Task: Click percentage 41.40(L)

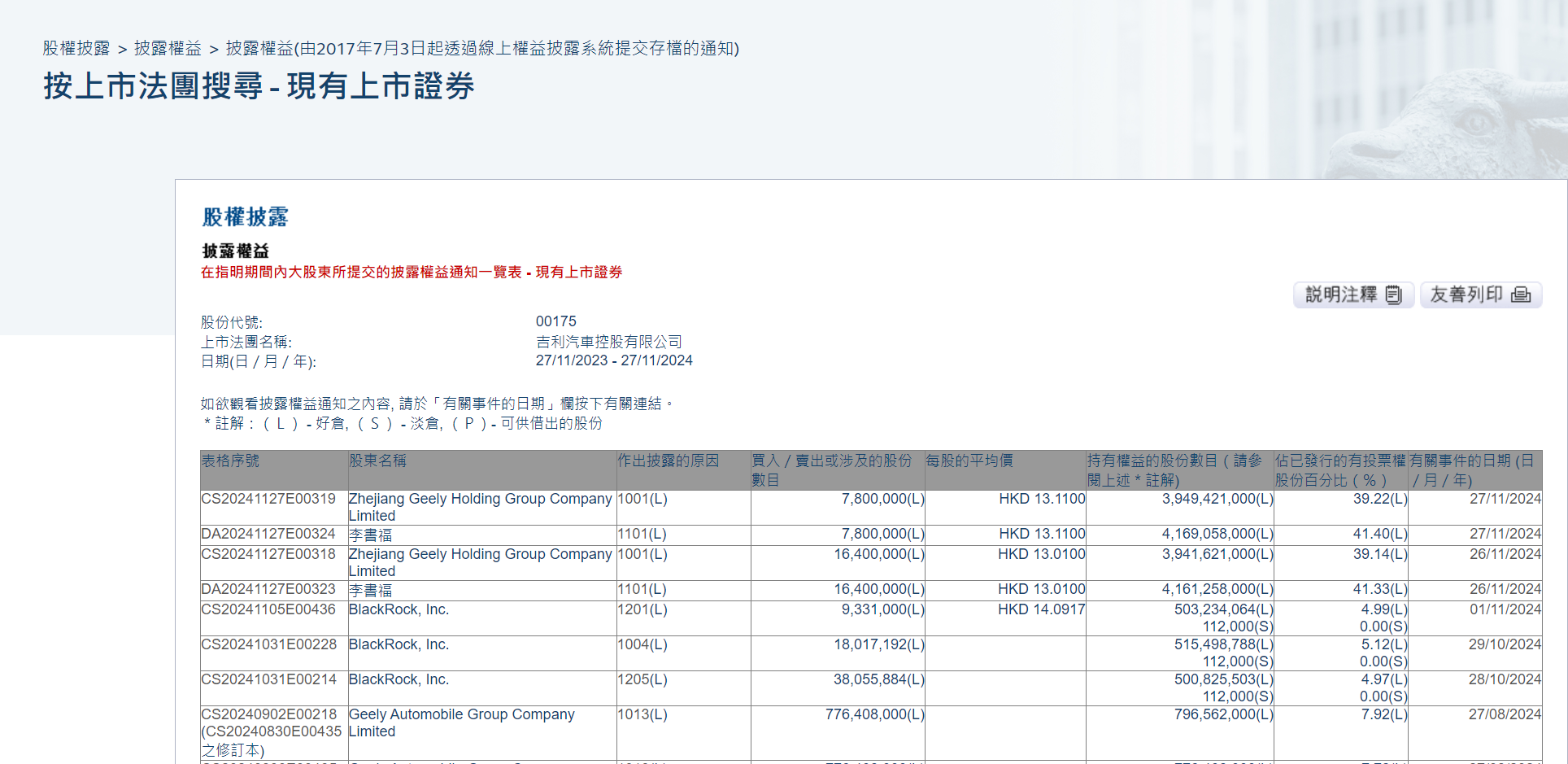Action: click(1380, 534)
